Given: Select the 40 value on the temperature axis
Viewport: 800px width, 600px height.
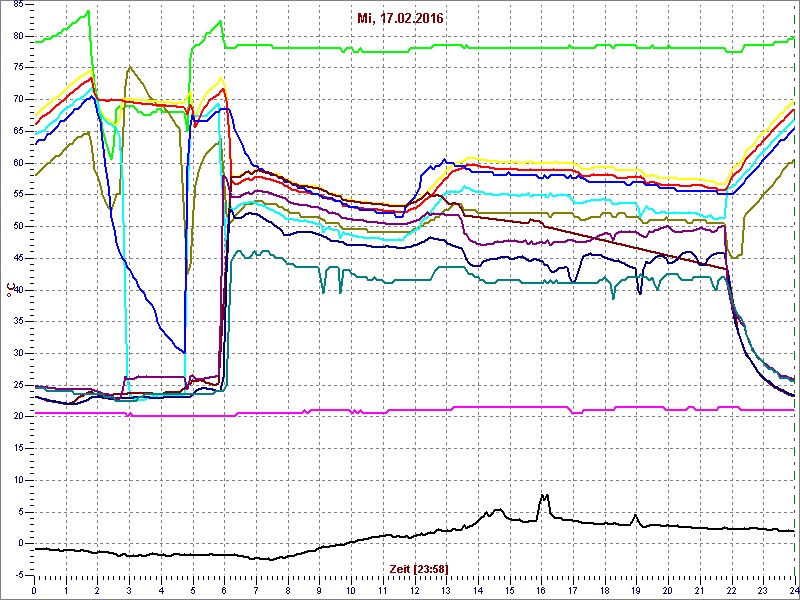Looking at the screenshot, I should pos(17,290).
